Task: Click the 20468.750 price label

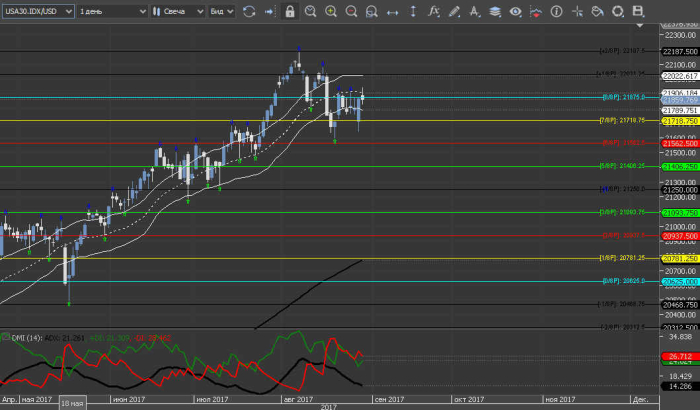Action: [x=680, y=305]
